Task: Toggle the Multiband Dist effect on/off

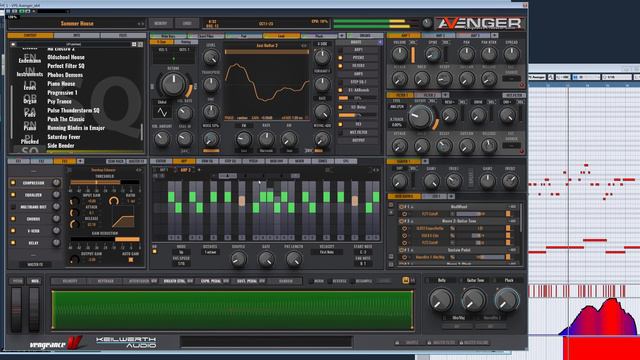Action: point(13,207)
